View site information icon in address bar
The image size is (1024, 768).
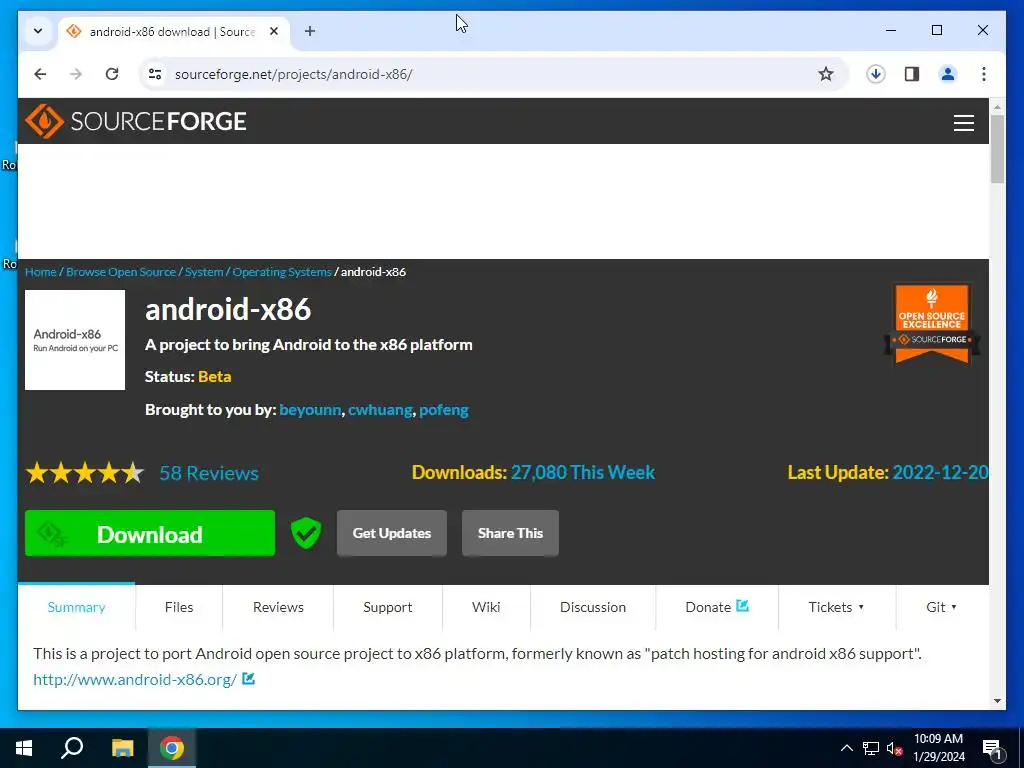tap(155, 74)
